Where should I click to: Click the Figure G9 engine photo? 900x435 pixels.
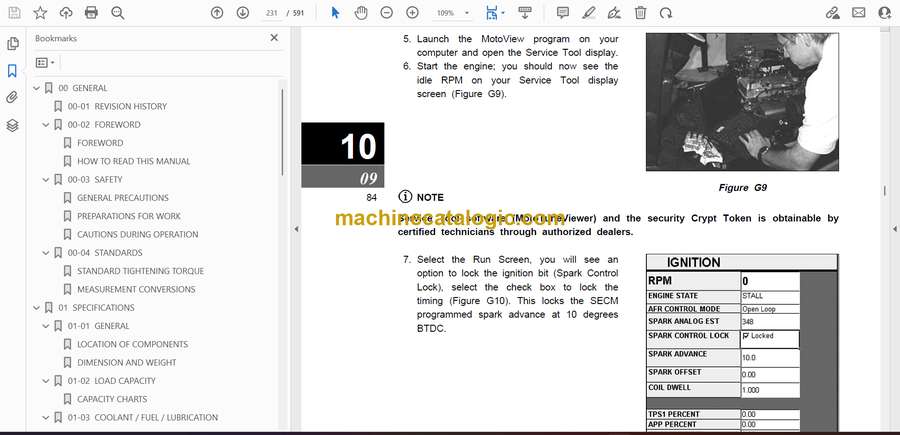[742, 102]
